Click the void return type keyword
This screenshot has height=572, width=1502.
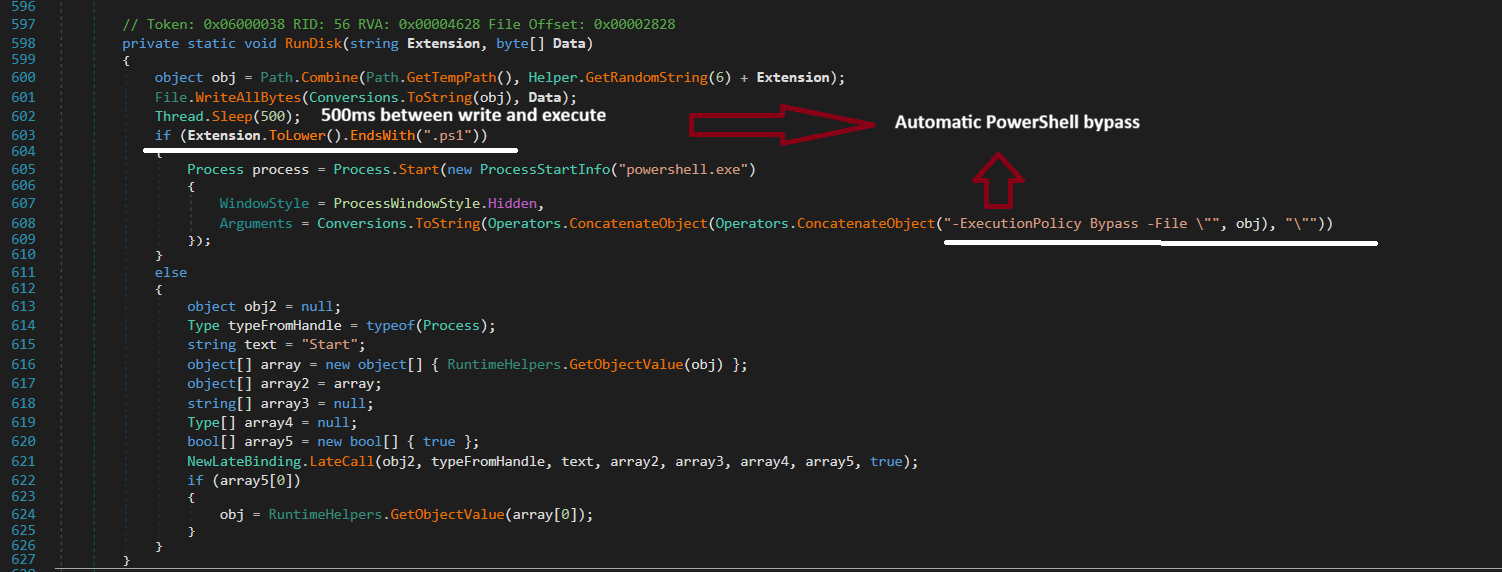[260, 43]
